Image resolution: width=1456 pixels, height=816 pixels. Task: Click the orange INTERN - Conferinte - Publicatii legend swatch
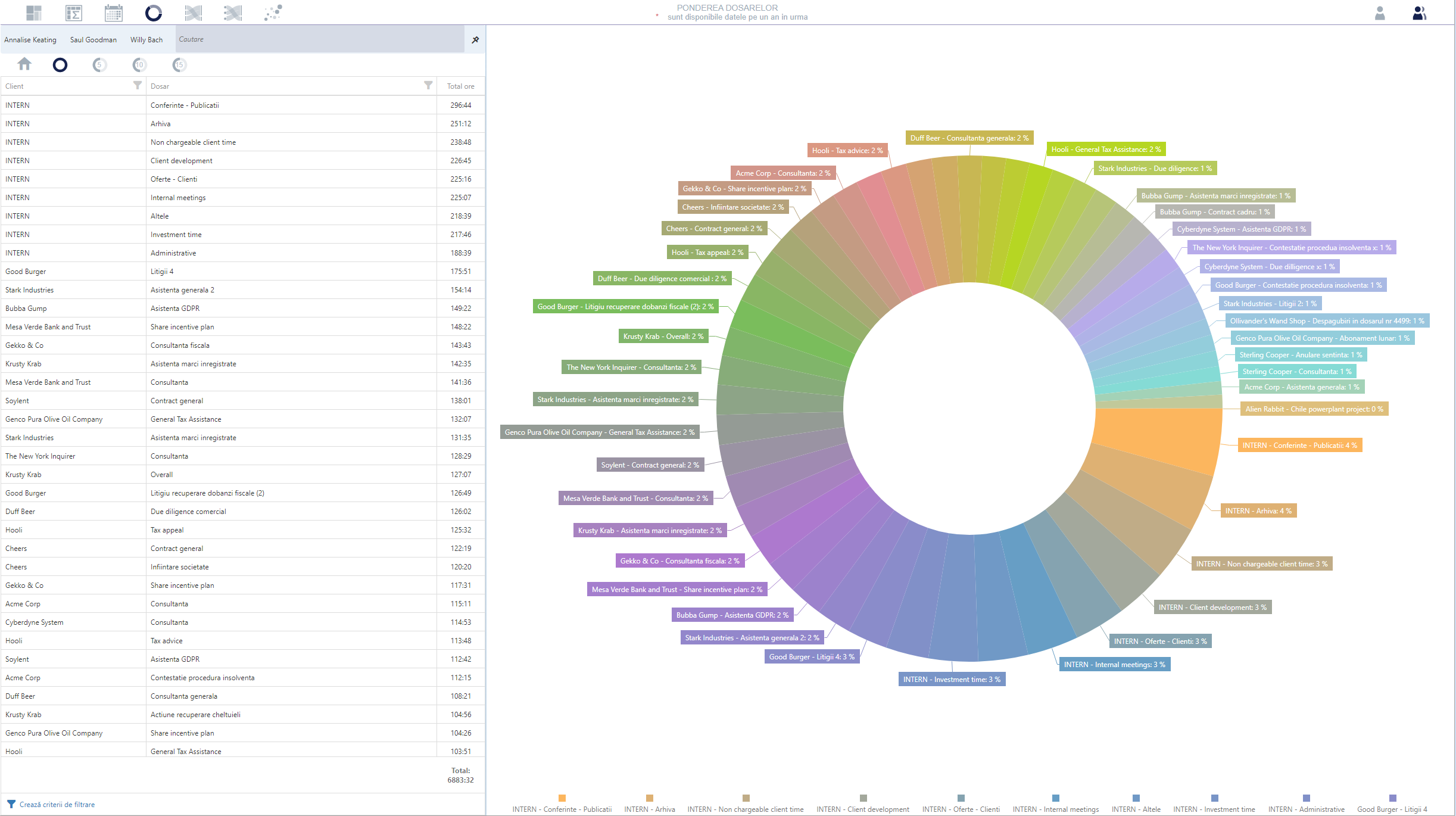pyautogui.click(x=562, y=798)
